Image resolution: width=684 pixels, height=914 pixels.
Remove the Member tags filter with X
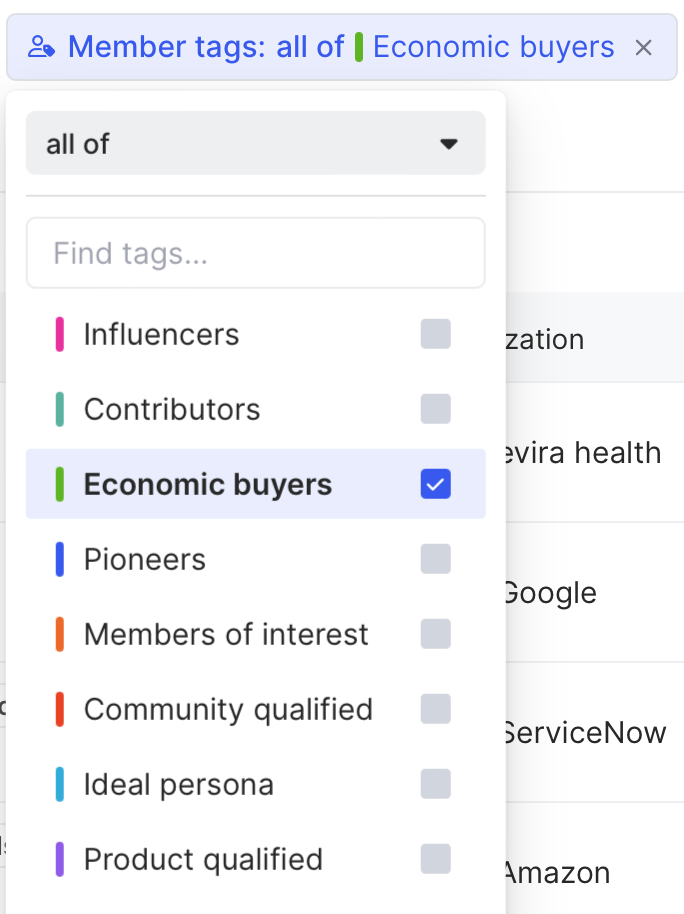pyautogui.click(x=644, y=47)
